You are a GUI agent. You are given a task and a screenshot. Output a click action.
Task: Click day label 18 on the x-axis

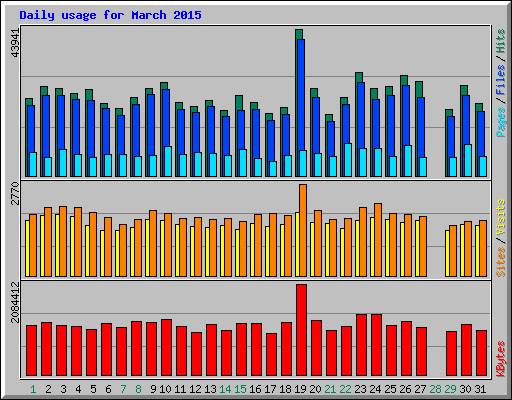coord(285,389)
